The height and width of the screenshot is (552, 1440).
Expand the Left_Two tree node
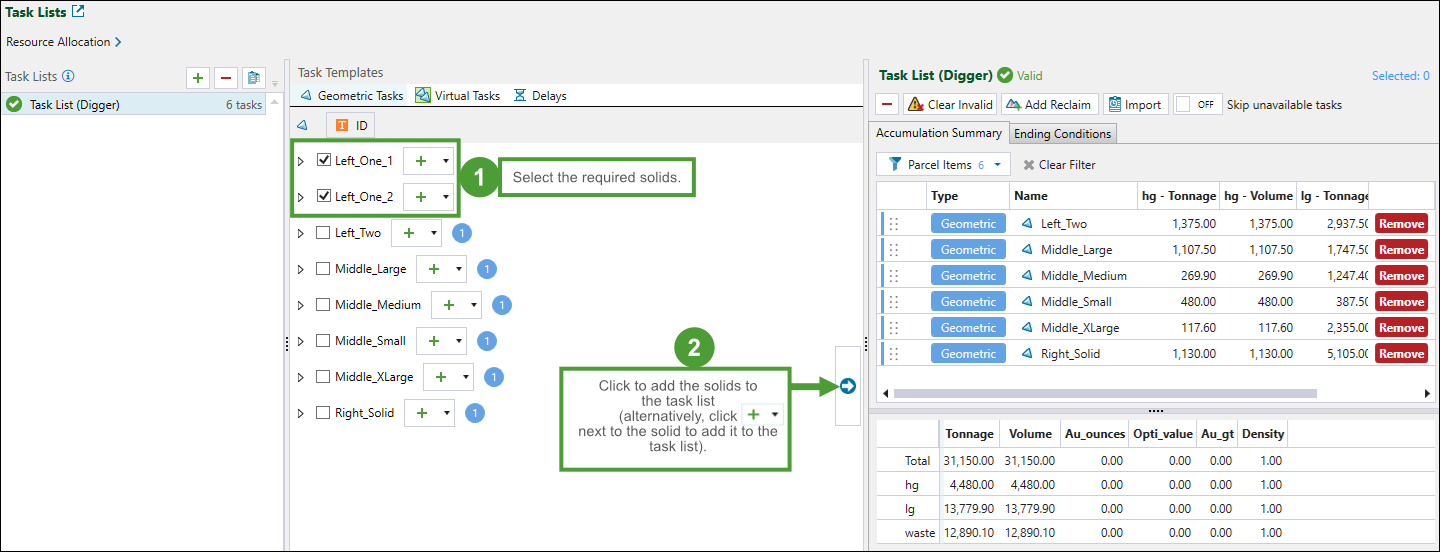[x=301, y=233]
